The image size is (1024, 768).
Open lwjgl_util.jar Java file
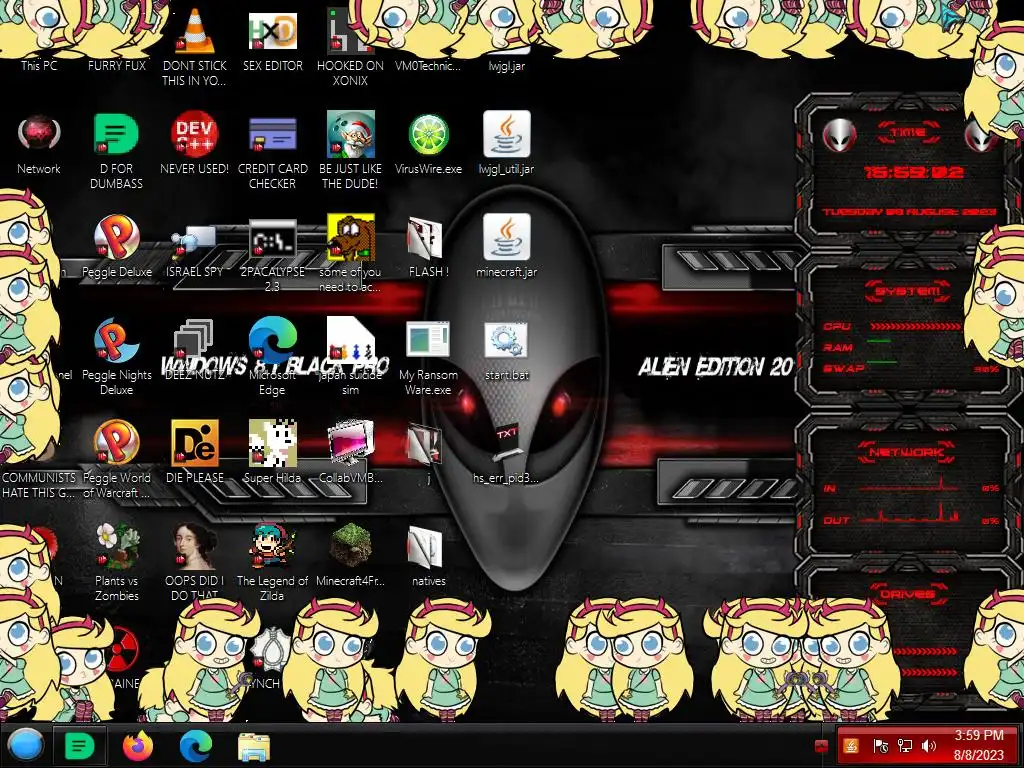click(x=507, y=134)
